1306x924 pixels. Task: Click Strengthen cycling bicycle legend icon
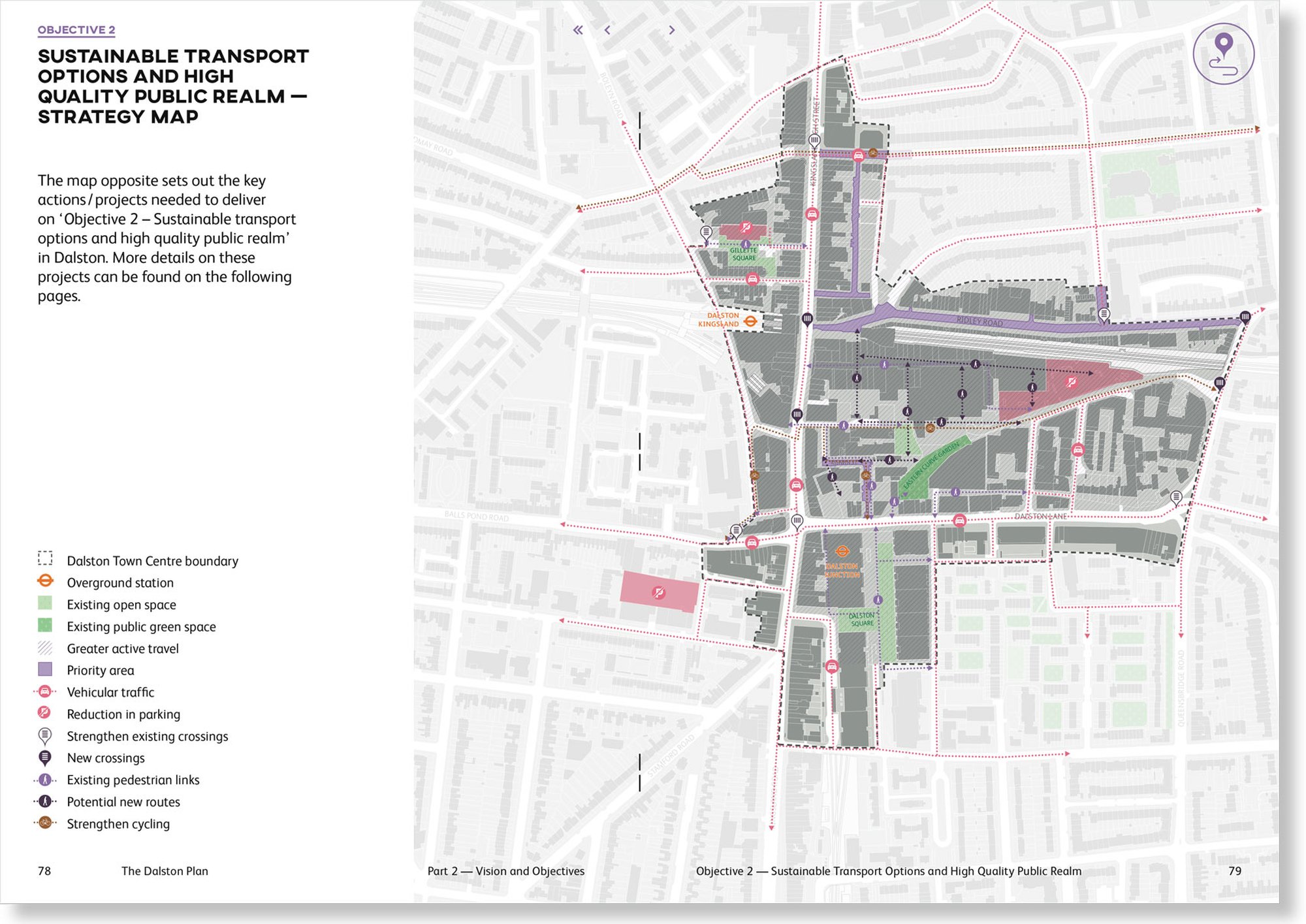tap(44, 823)
